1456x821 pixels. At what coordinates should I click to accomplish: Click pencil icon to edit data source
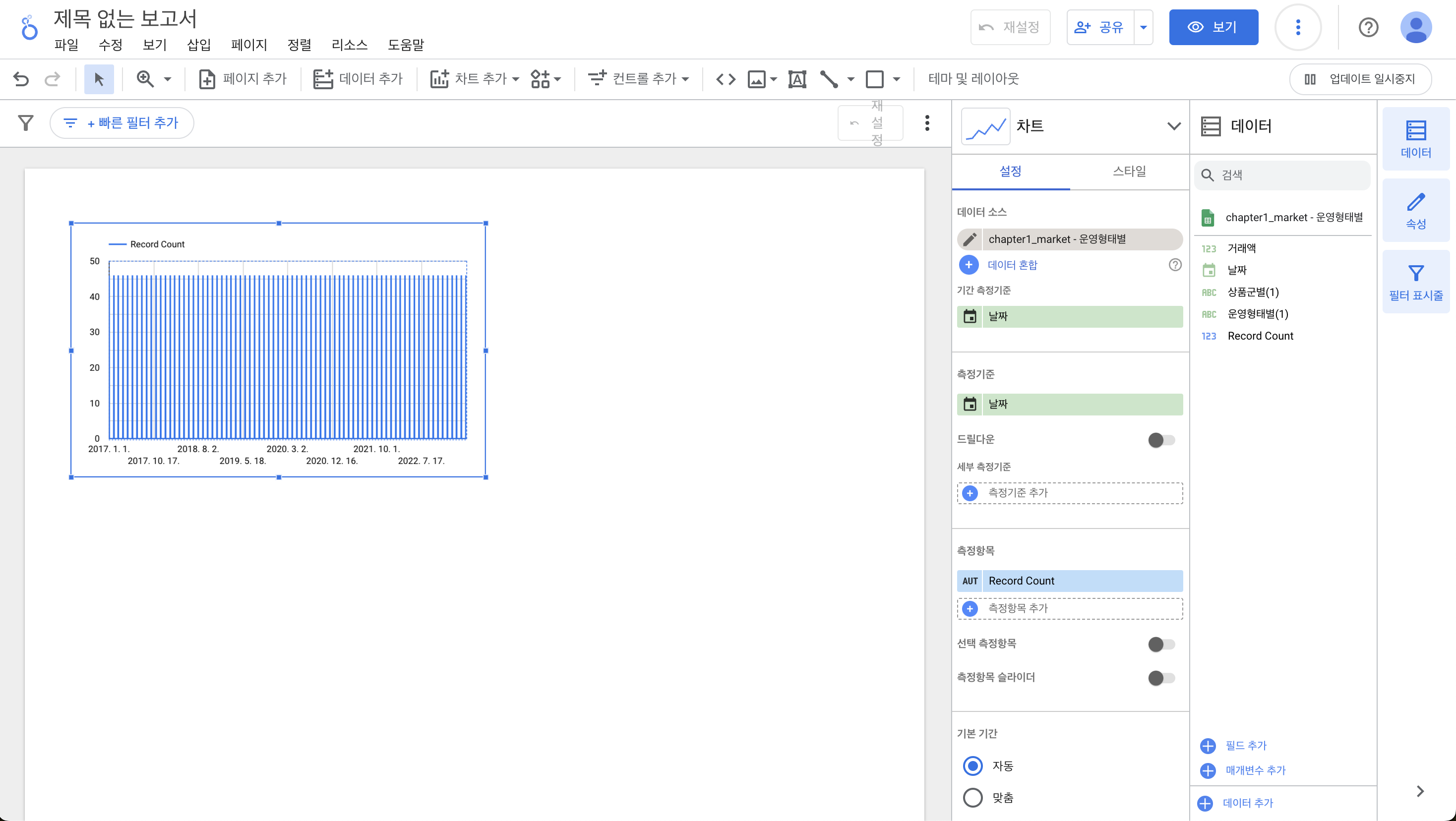pyautogui.click(x=970, y=239)
